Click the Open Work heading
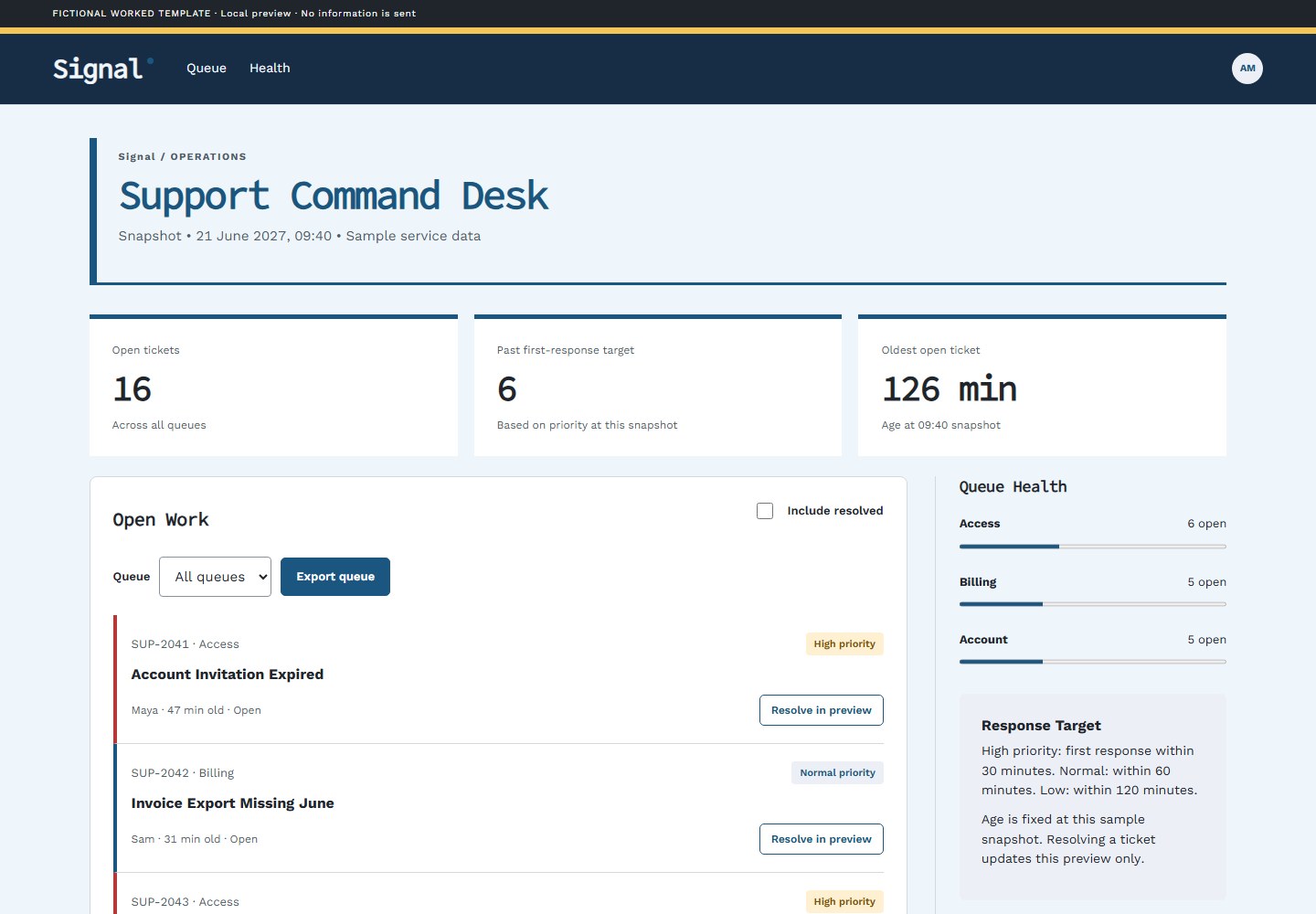This screenshot has height=914, width=1316. 161,520
